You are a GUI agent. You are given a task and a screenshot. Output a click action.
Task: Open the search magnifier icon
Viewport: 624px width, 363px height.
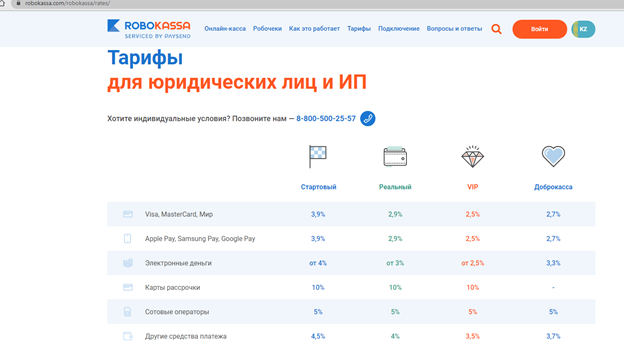coord(496,29)
